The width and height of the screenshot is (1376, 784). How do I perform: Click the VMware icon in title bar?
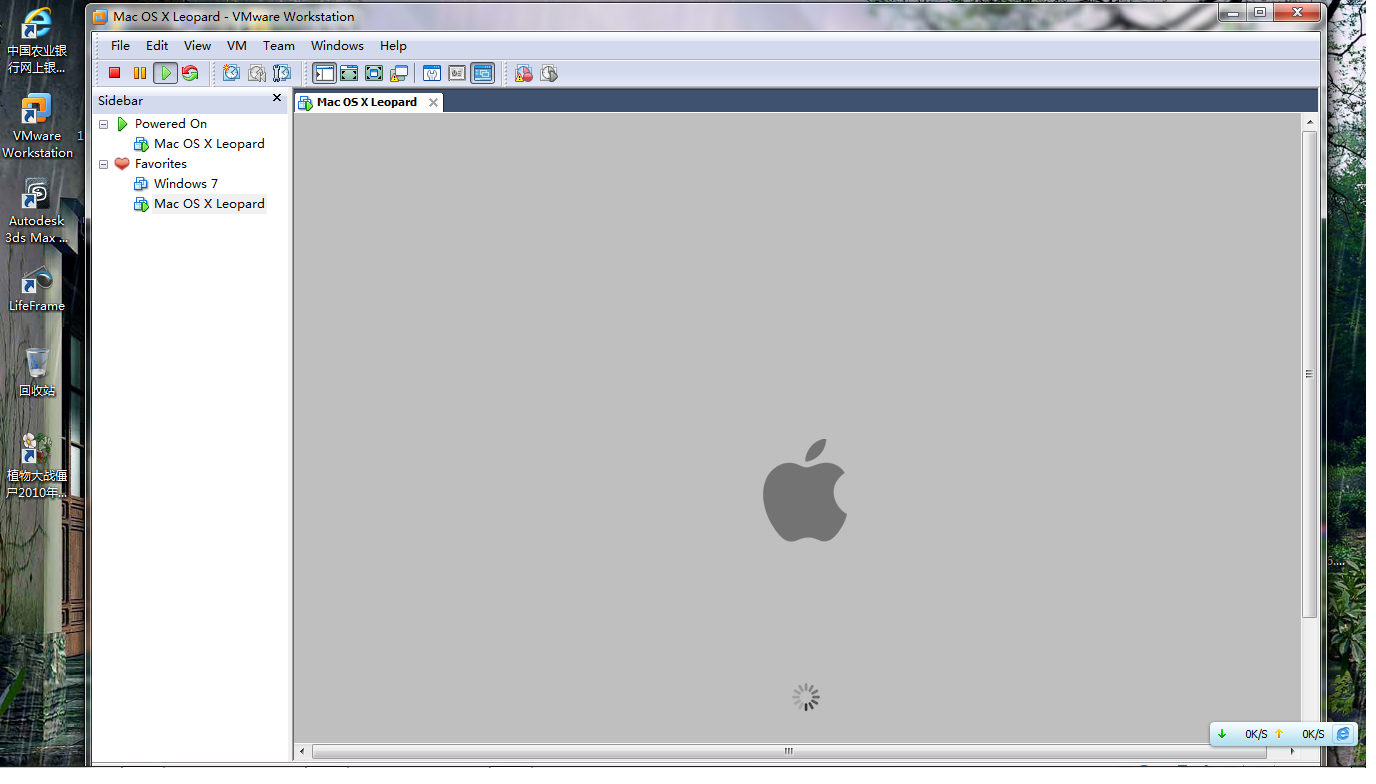[x=100, y=16]
